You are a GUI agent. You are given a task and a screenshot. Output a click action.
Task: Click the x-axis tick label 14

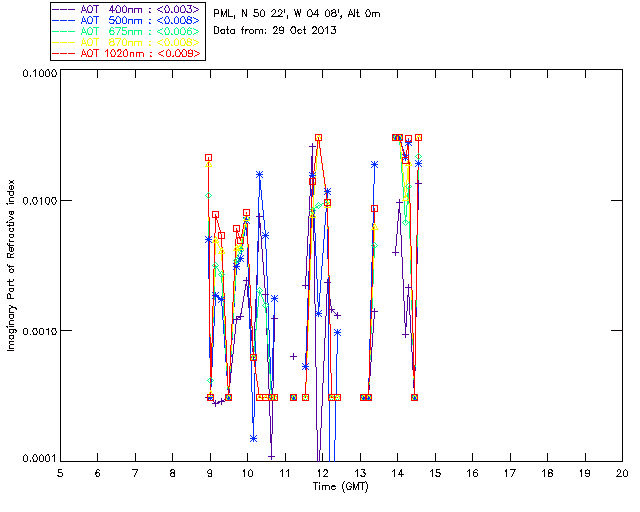[398, 473]
